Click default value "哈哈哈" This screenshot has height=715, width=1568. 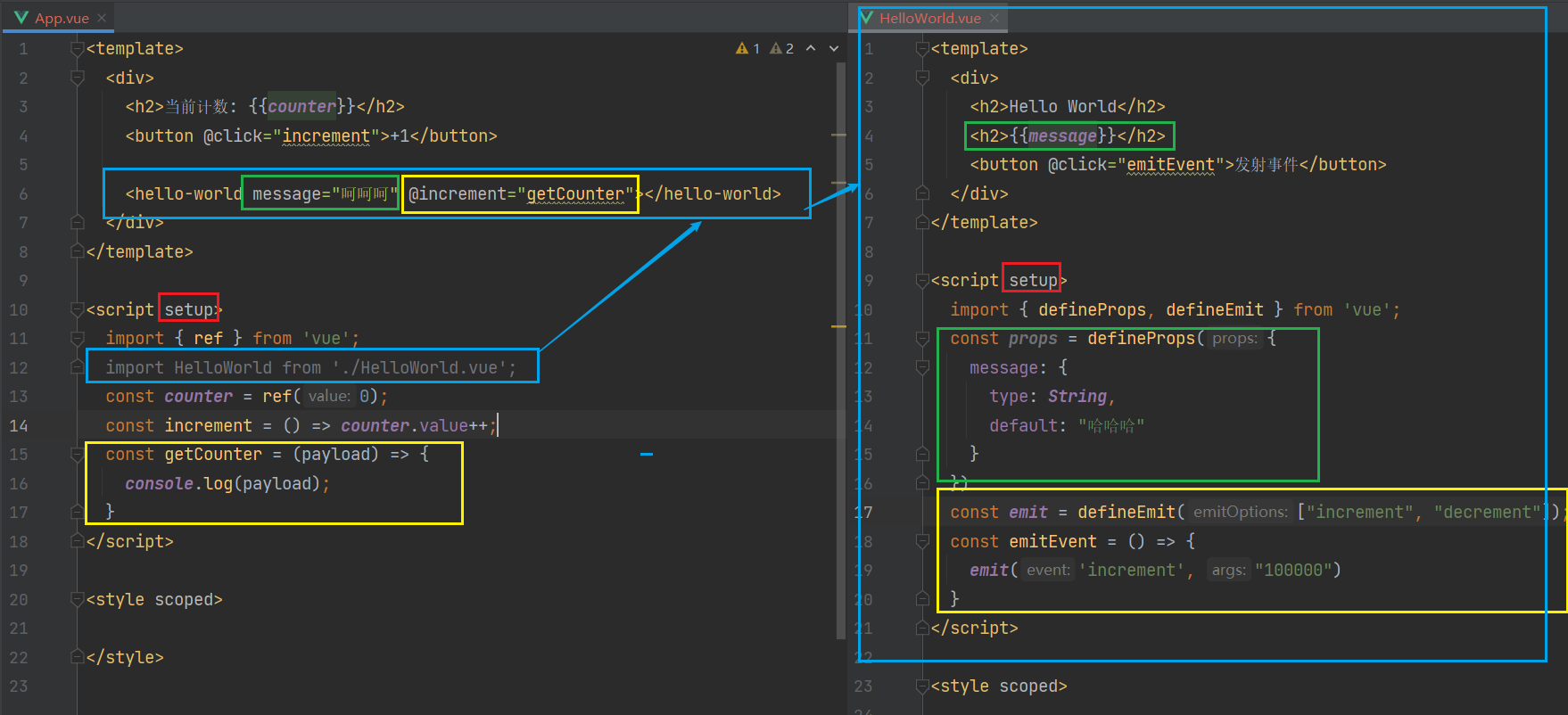[x=1111, y=425]
